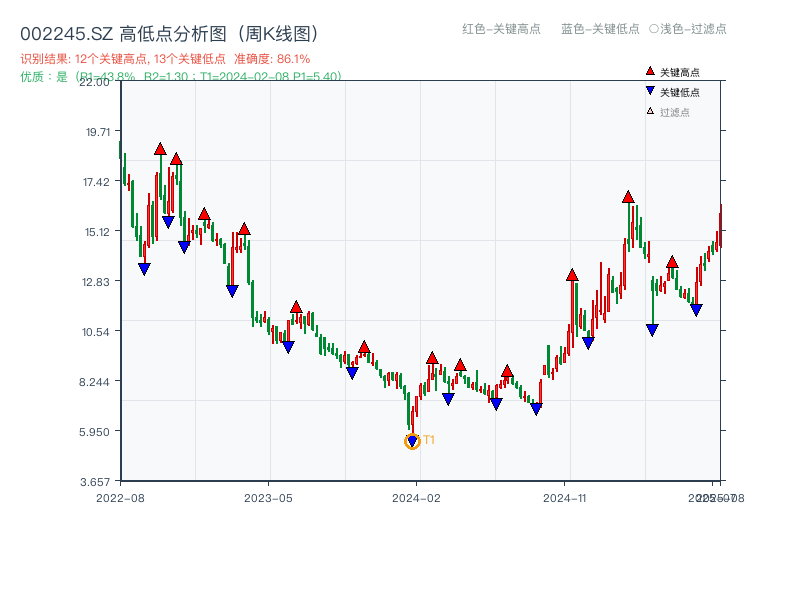Click the orange T1 label text

click(x=429, y=440)
